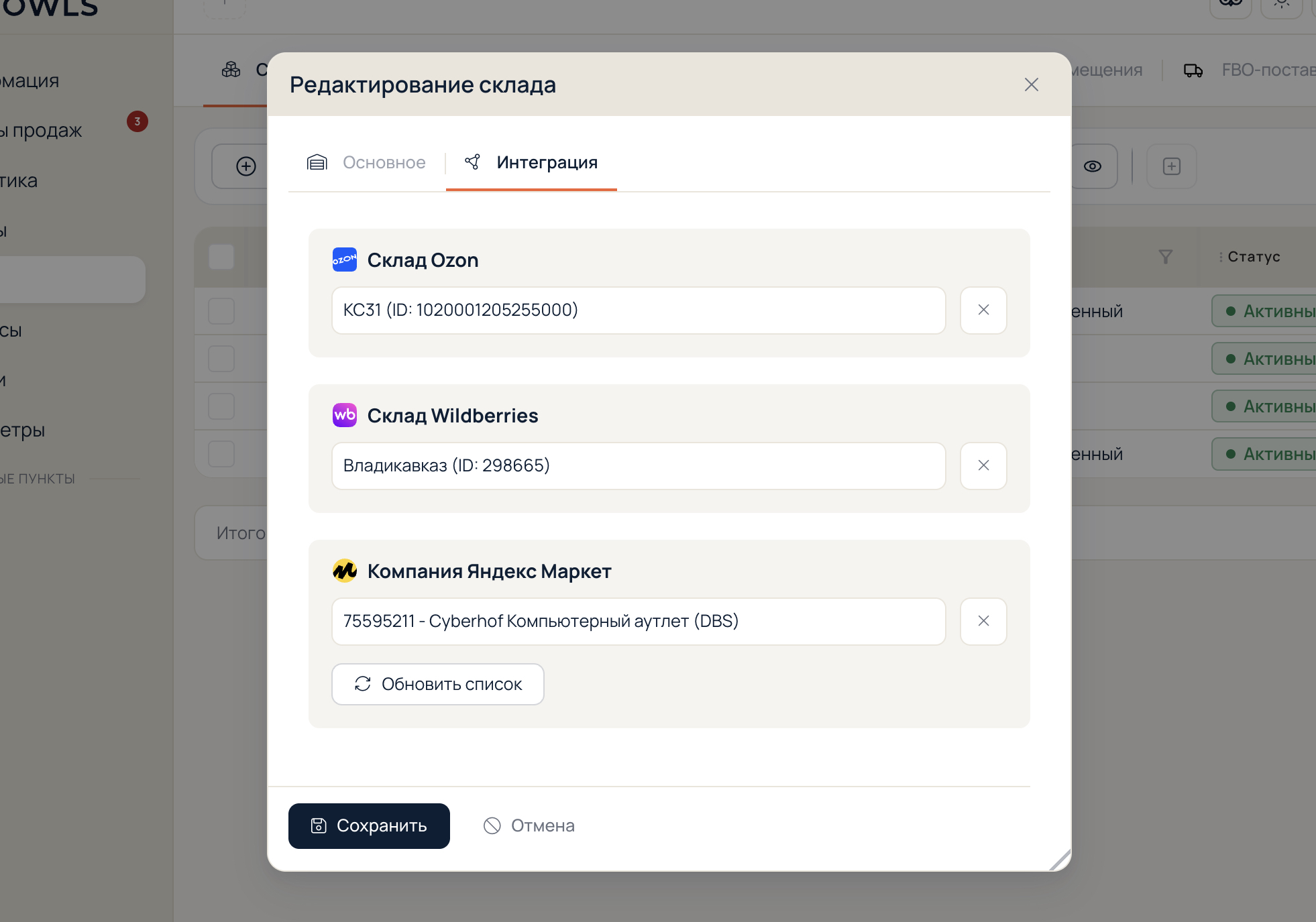
Task: Toggle the select-all checkbox in table header
Action: [x=221, y=257]
